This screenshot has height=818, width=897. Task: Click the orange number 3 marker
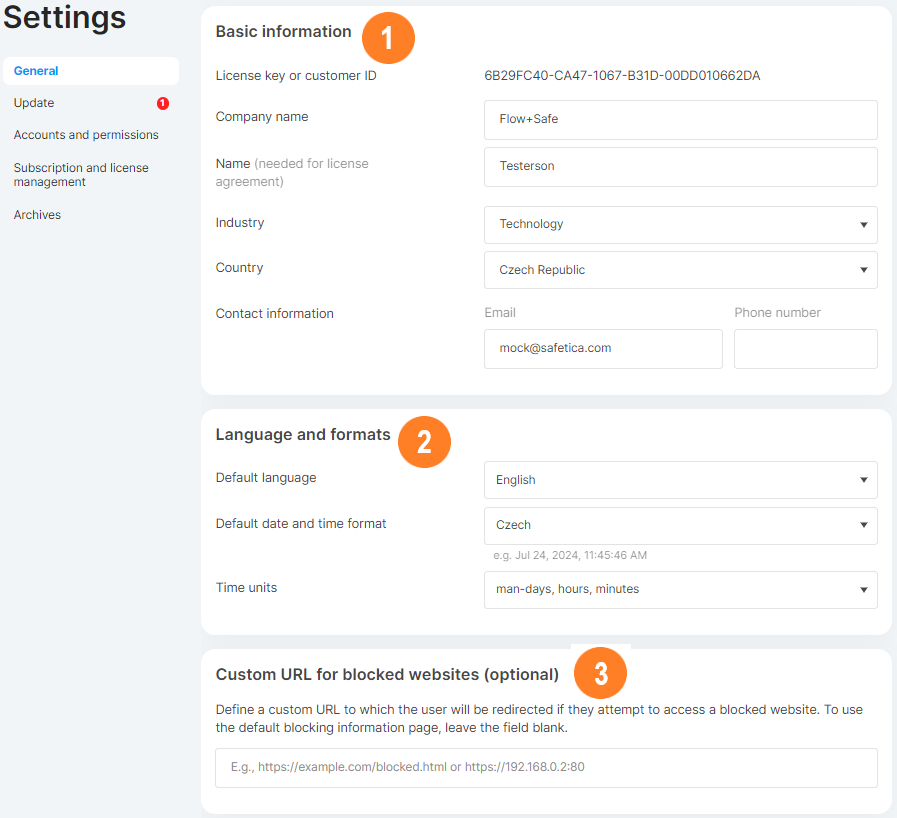click(600, 674)
